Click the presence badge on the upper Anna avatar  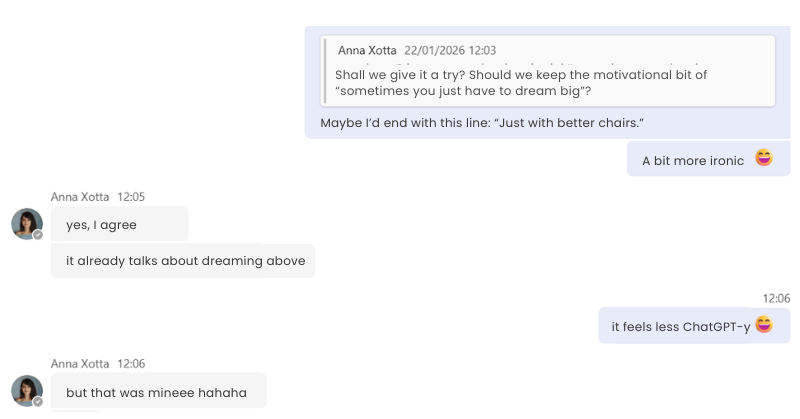[38, 235]
